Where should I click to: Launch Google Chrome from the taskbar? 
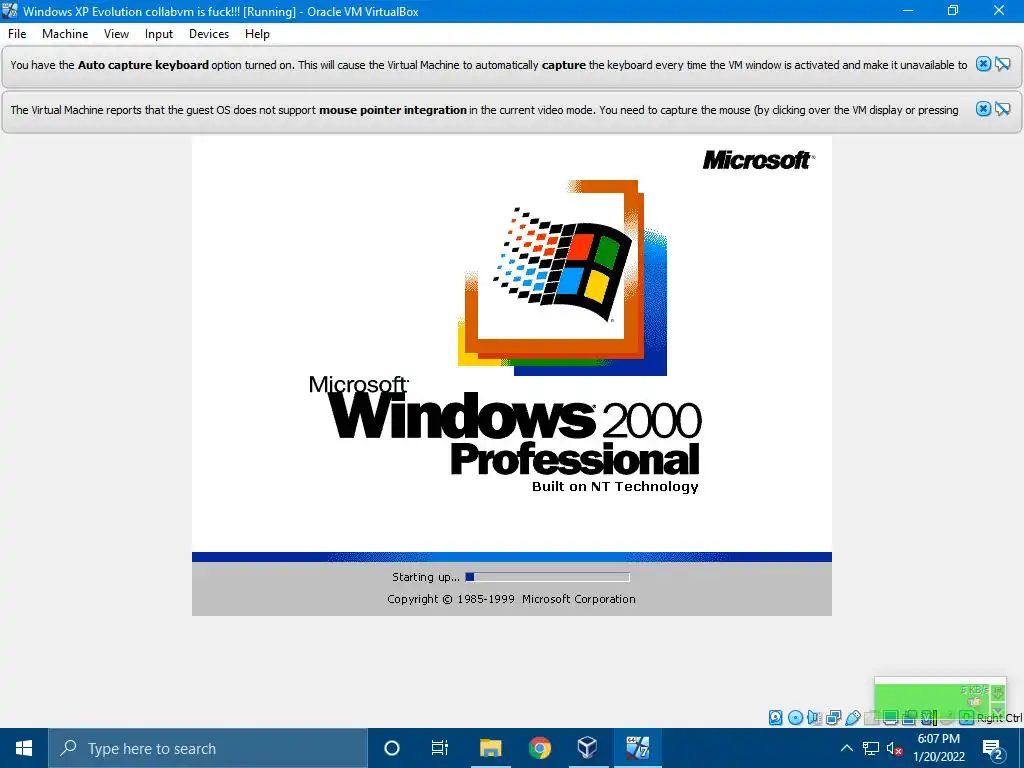pyautogui.click(x=539, y=748)
